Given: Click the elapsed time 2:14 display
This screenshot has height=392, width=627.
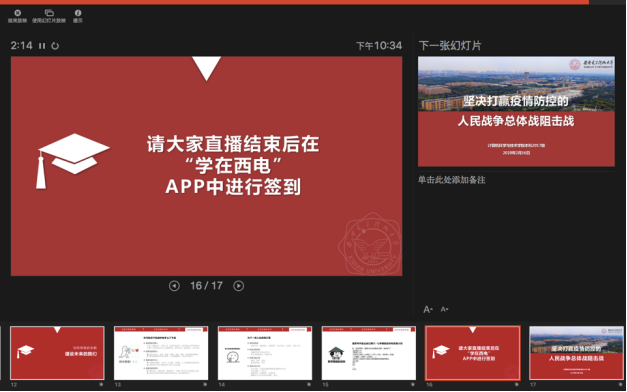Looking at the screenshot, I should point(22,46).
